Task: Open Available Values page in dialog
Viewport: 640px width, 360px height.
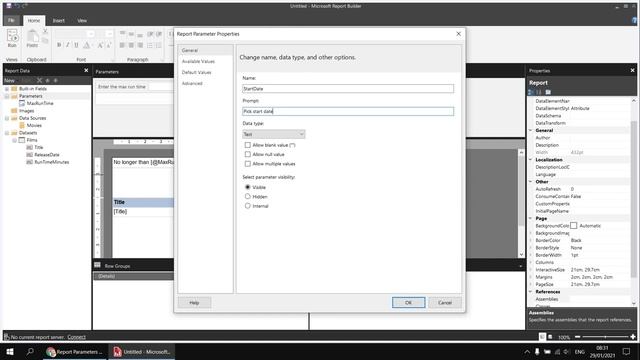Action: tap(198, 61)
